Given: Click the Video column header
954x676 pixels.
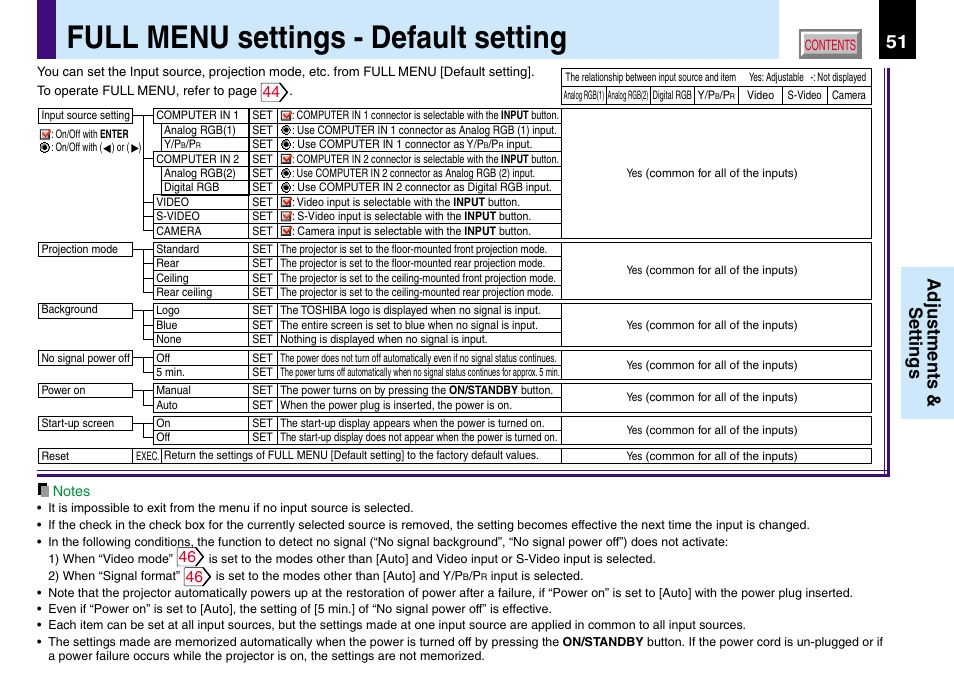Looking at the screenshot, I should 761,96.
